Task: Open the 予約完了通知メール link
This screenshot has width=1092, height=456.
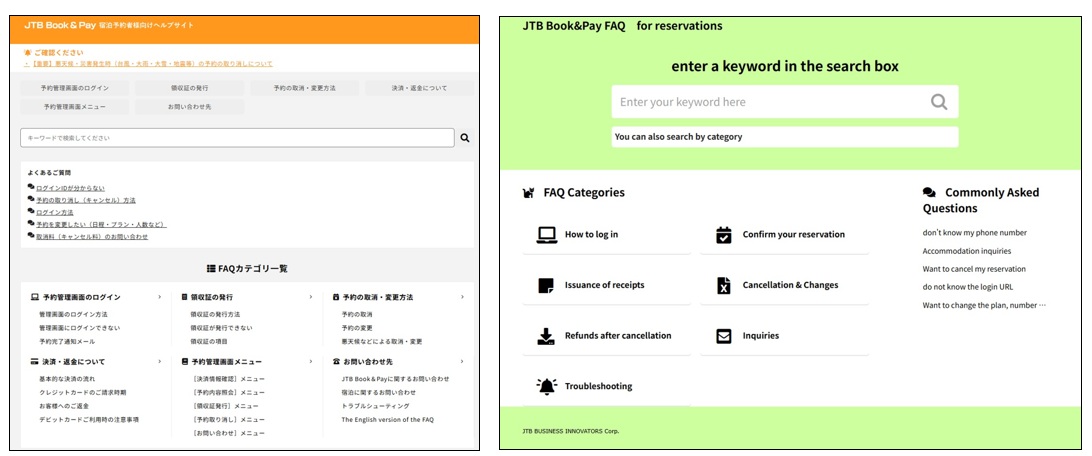Action: click(x=67, y=341)
